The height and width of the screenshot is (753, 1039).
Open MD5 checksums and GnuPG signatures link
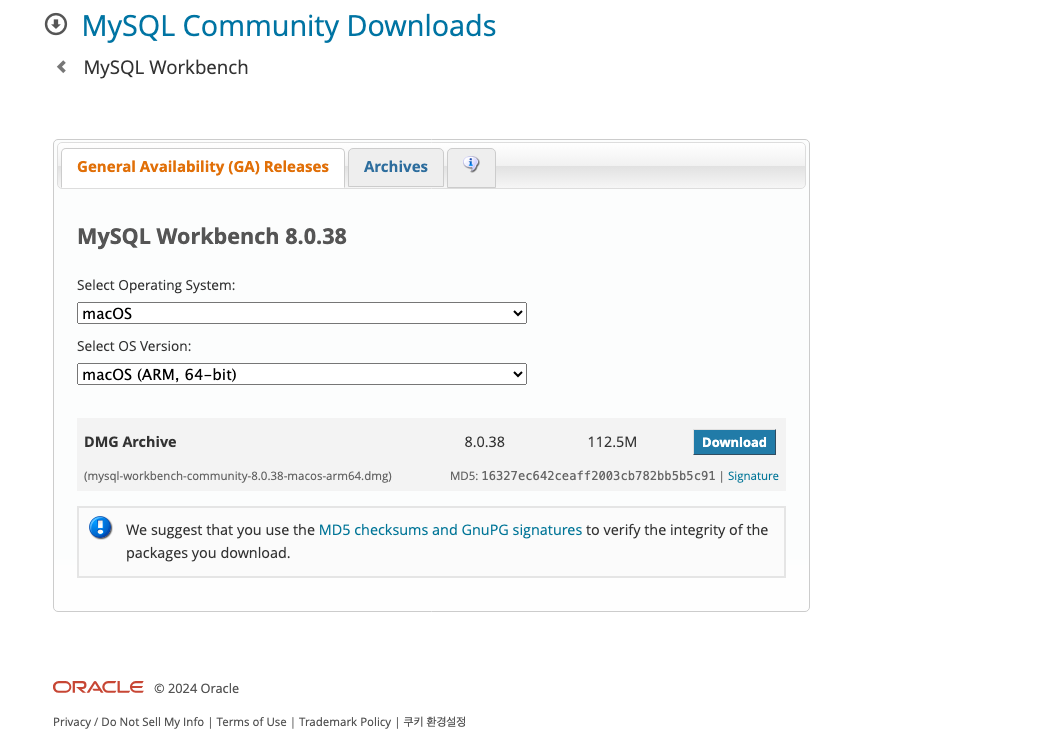(450, 530)
